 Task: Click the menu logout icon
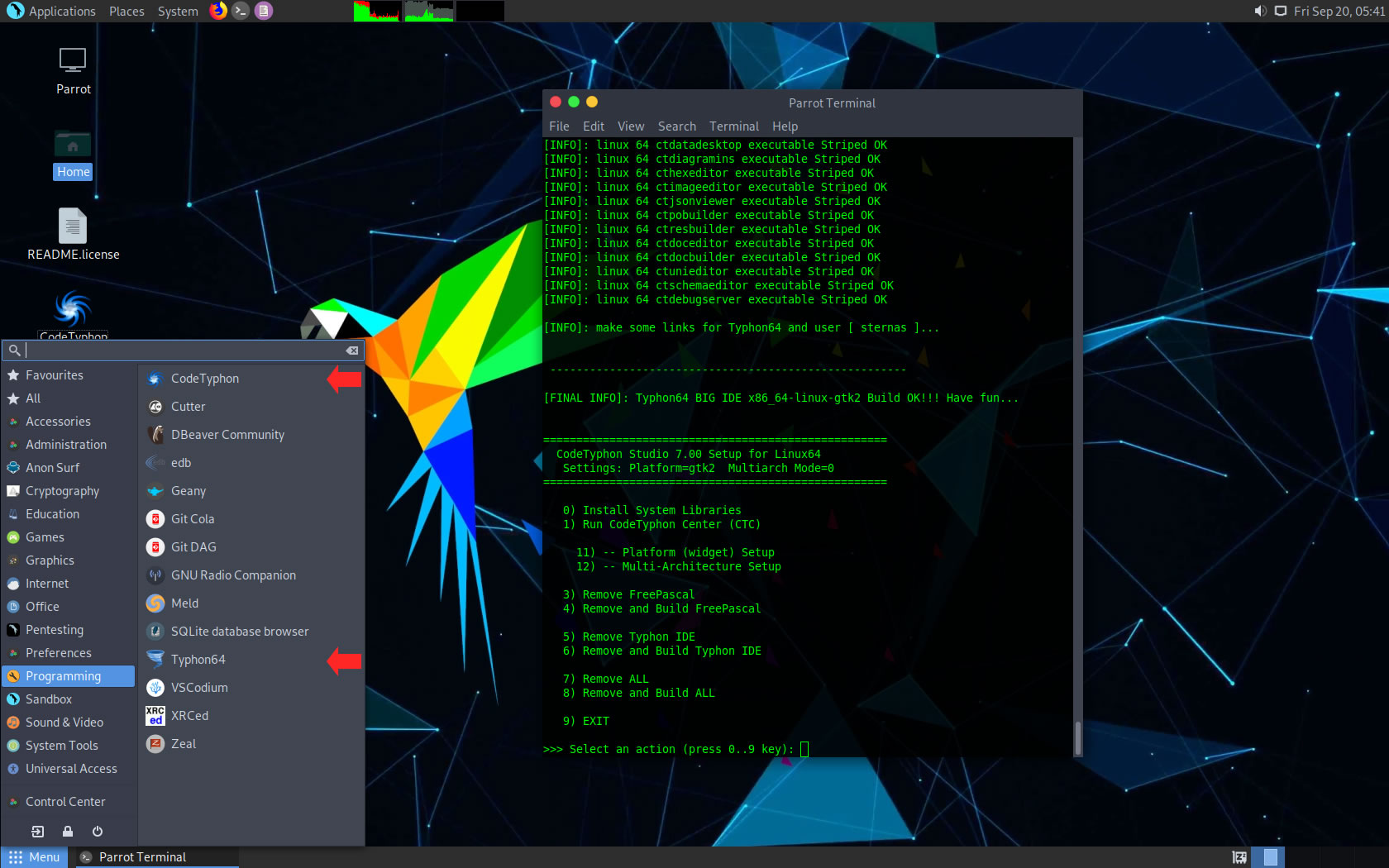pos(38,832)
